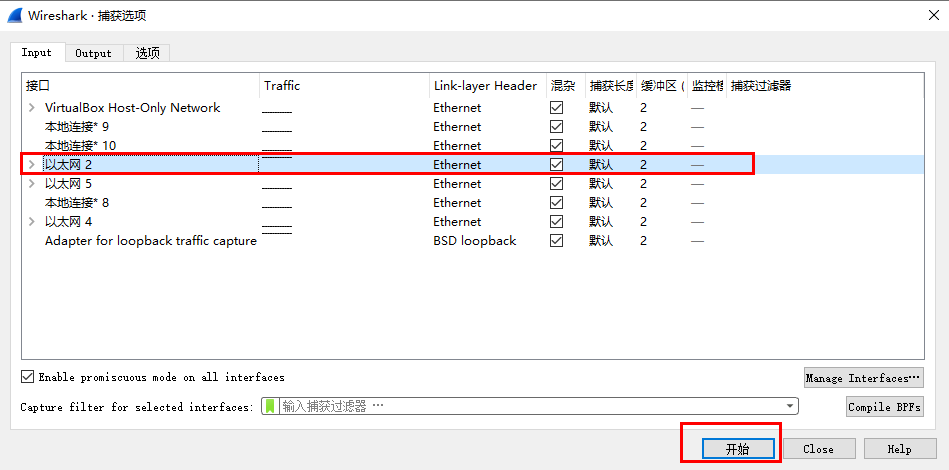Click BSD loopback link-layer cell

coord(474,241)
